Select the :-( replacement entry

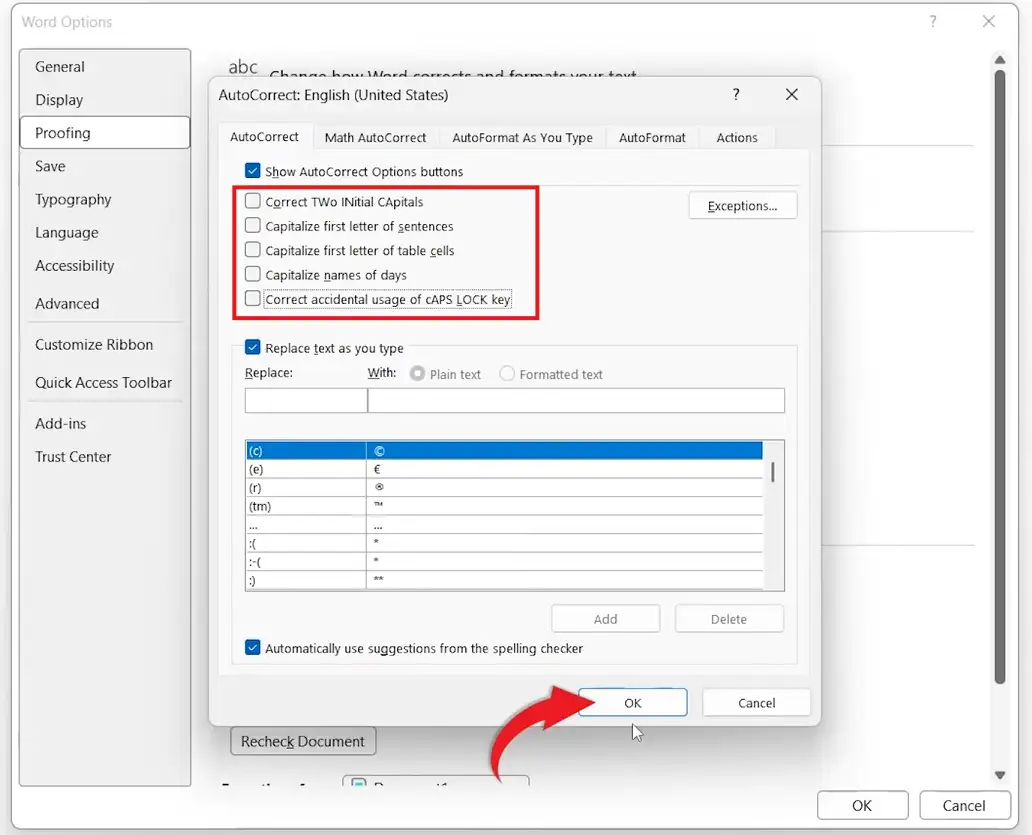click(504, 561)
